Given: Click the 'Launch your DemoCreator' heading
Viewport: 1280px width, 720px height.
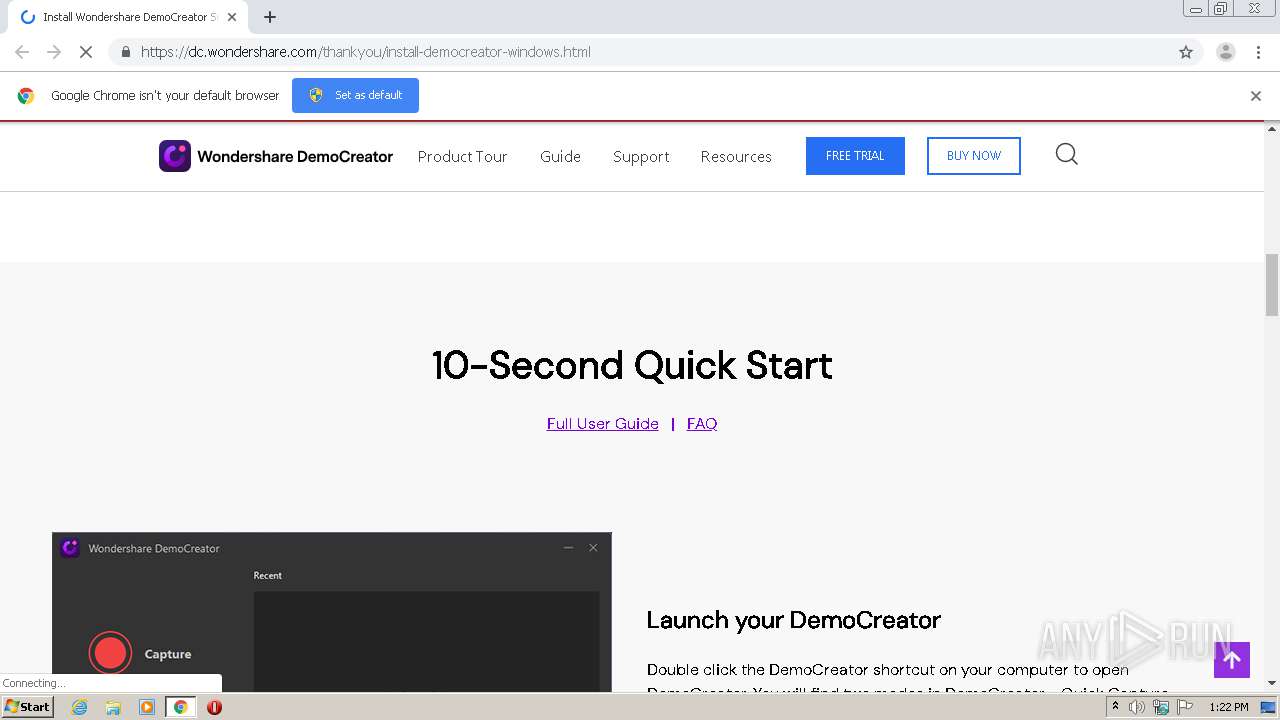Looking at the screenshot, I should click(x=794, y=620).
